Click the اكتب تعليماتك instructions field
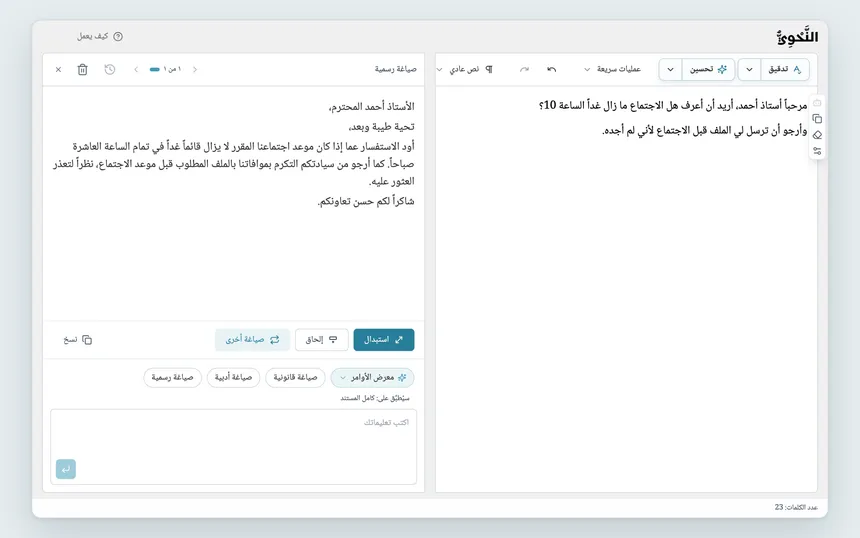860x538 pixels. (x=234, y=446)
